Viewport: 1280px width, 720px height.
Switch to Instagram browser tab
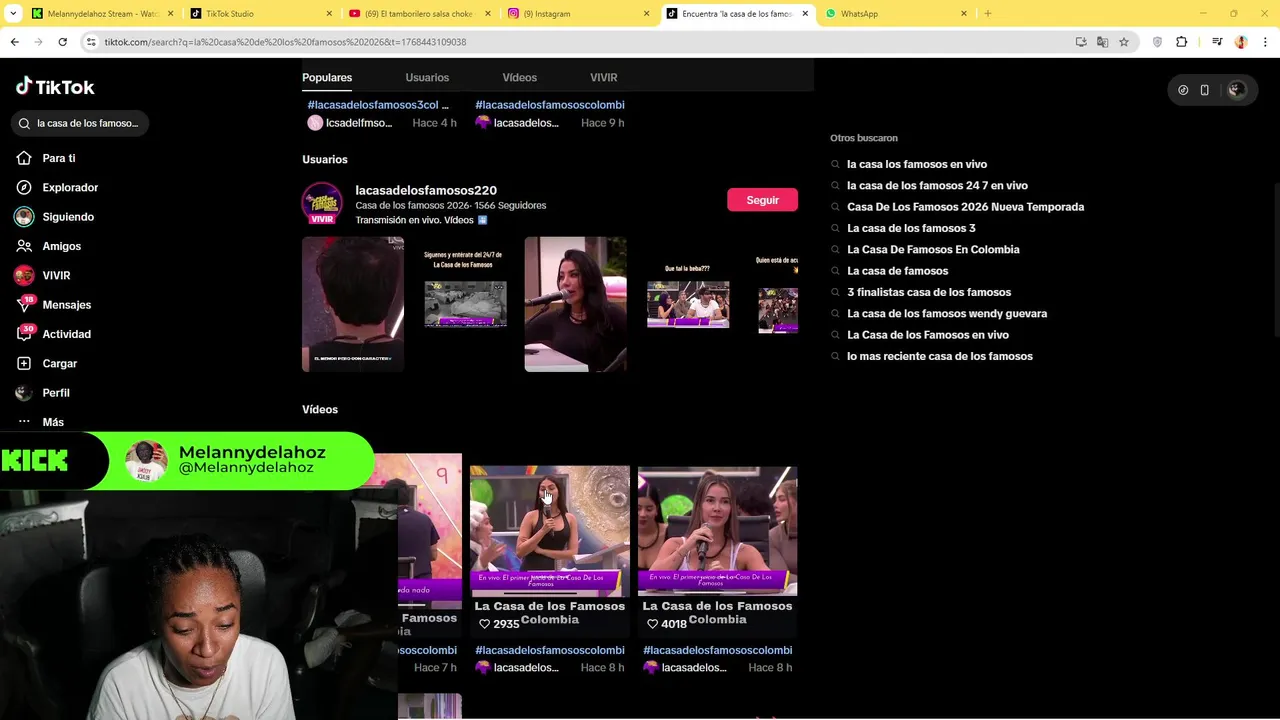578,13
